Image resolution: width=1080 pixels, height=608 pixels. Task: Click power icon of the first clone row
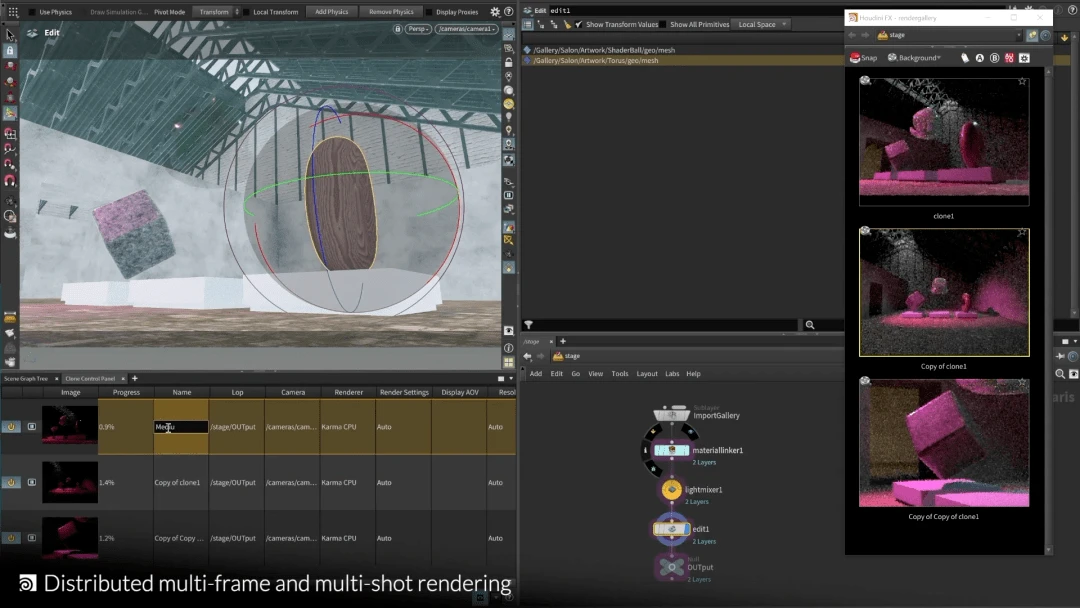click(x=11, y=426)
